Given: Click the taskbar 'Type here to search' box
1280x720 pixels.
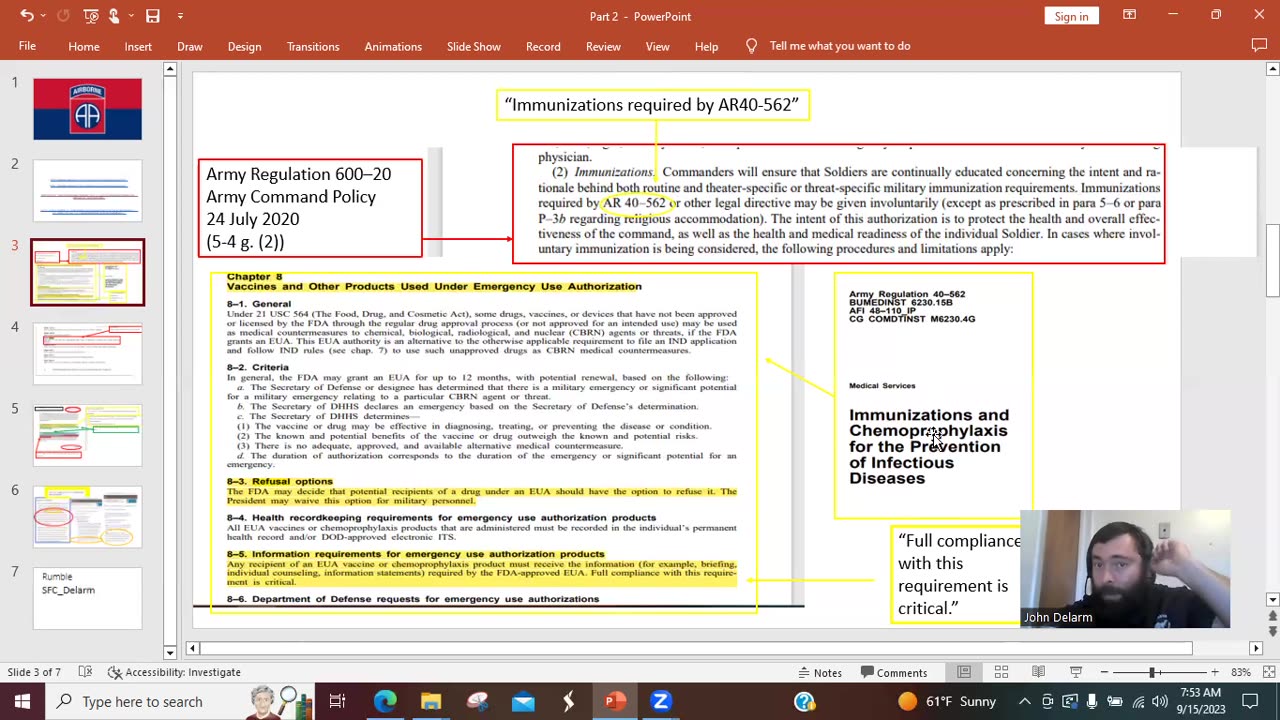Looking at the screenshot, I should click(x=180, y=701).
